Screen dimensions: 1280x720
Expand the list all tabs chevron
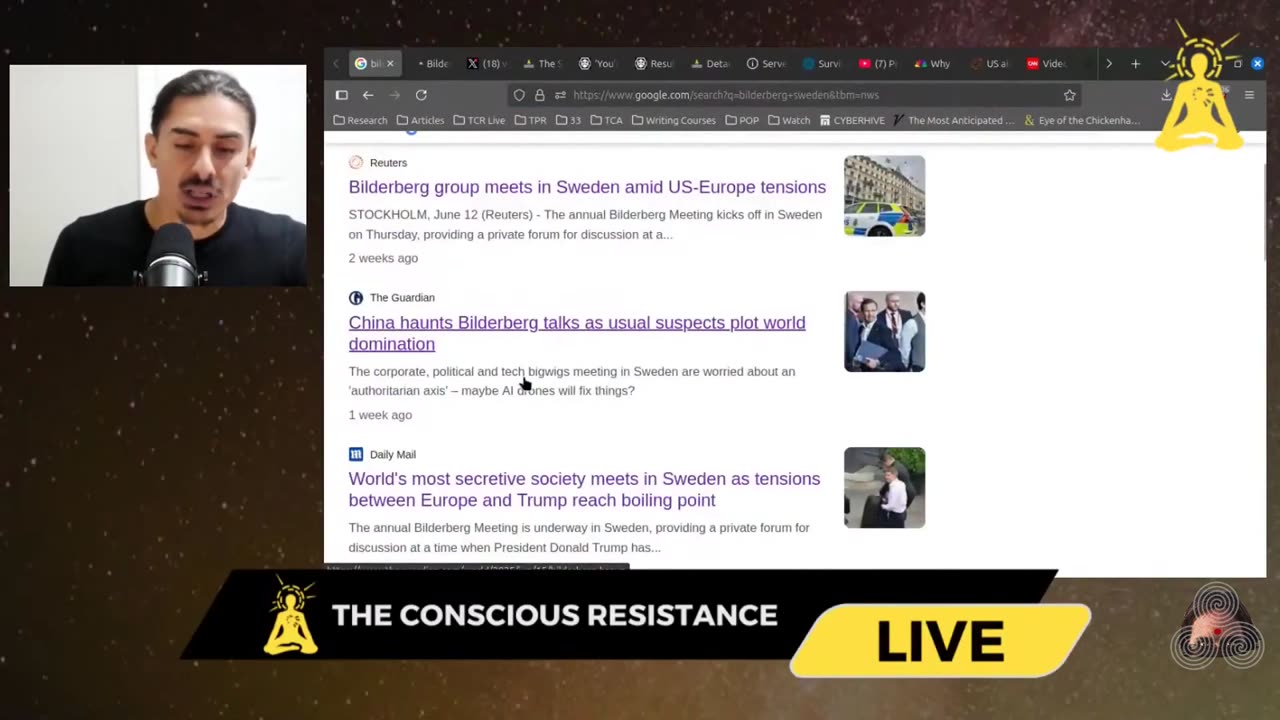[x=1165, y=64]
